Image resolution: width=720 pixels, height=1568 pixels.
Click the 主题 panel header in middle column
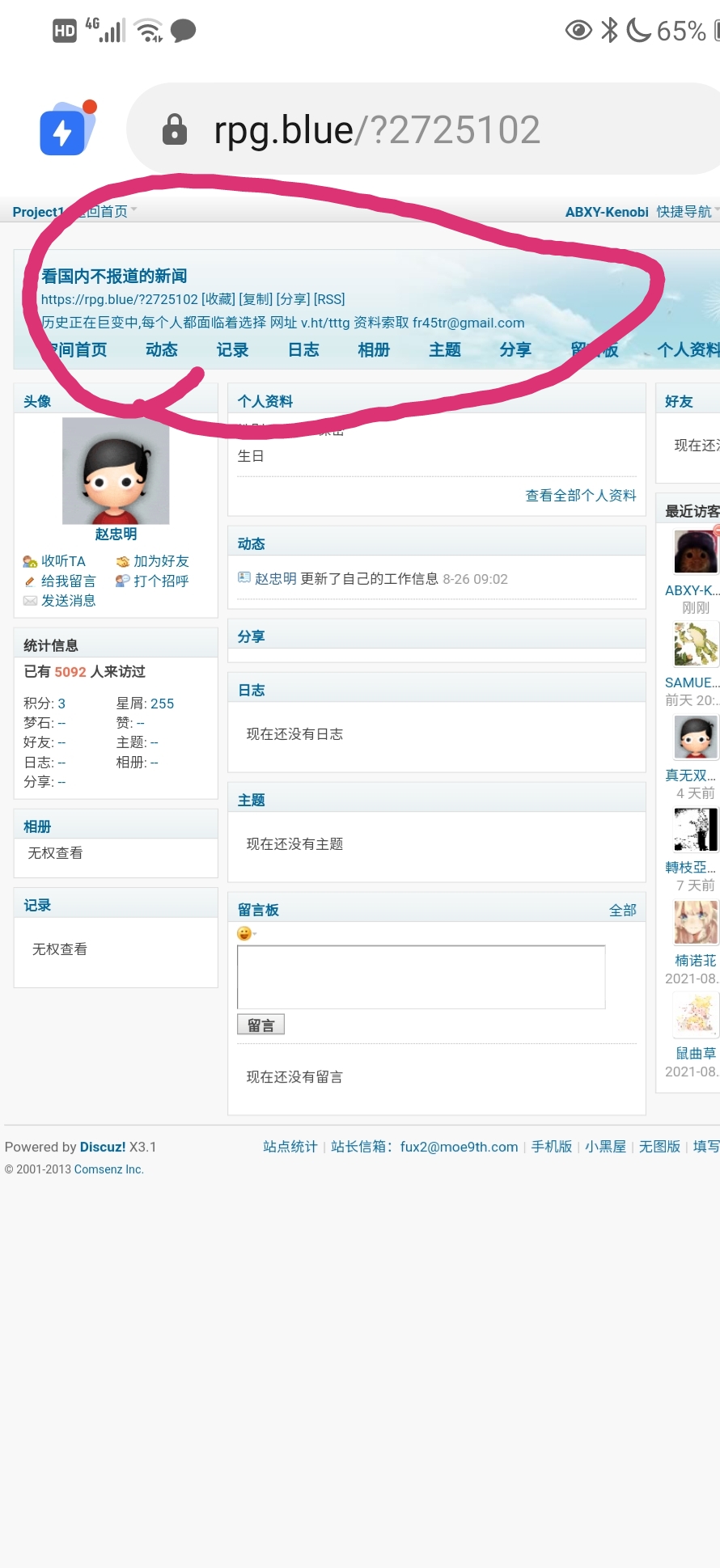tap(252, 801)
